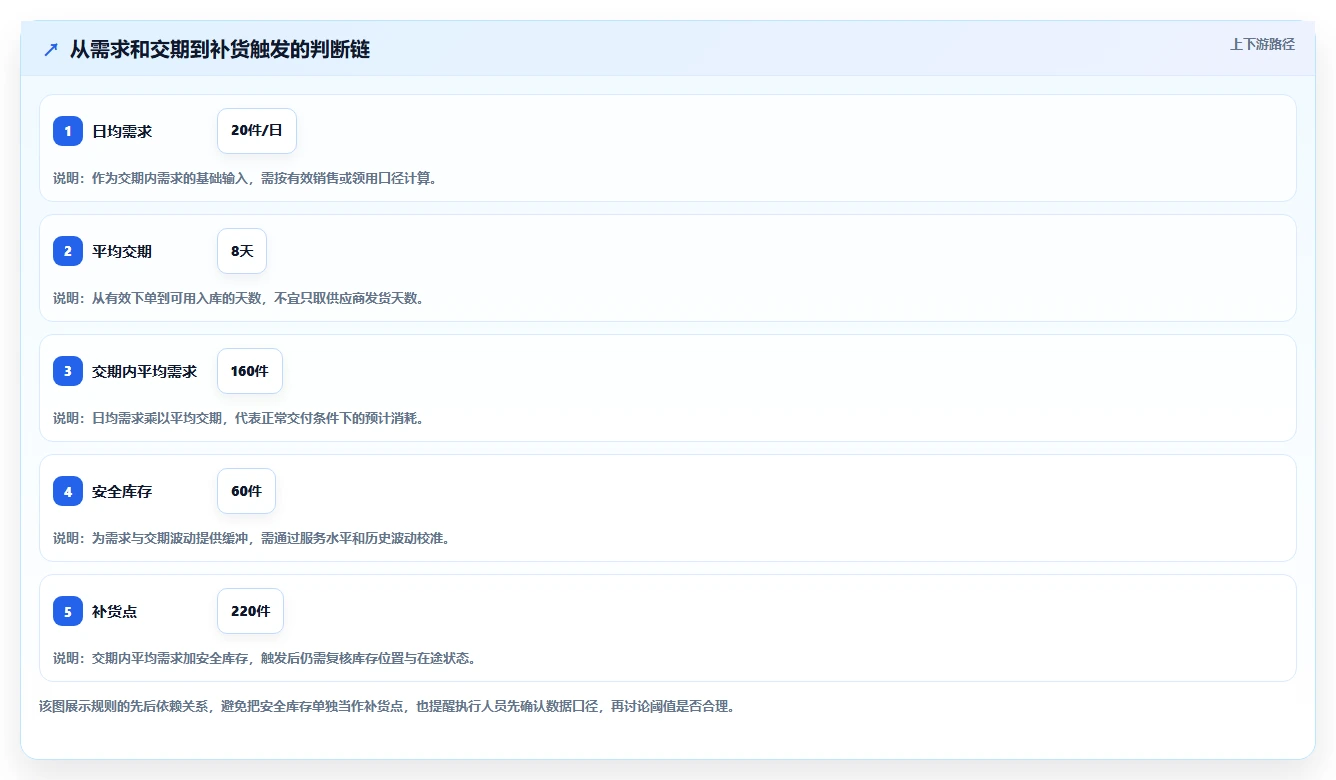This screenshot has height=780, width=1336.
Task: Click step number 5 badge for 补货点
Action: tap(68, 611)
